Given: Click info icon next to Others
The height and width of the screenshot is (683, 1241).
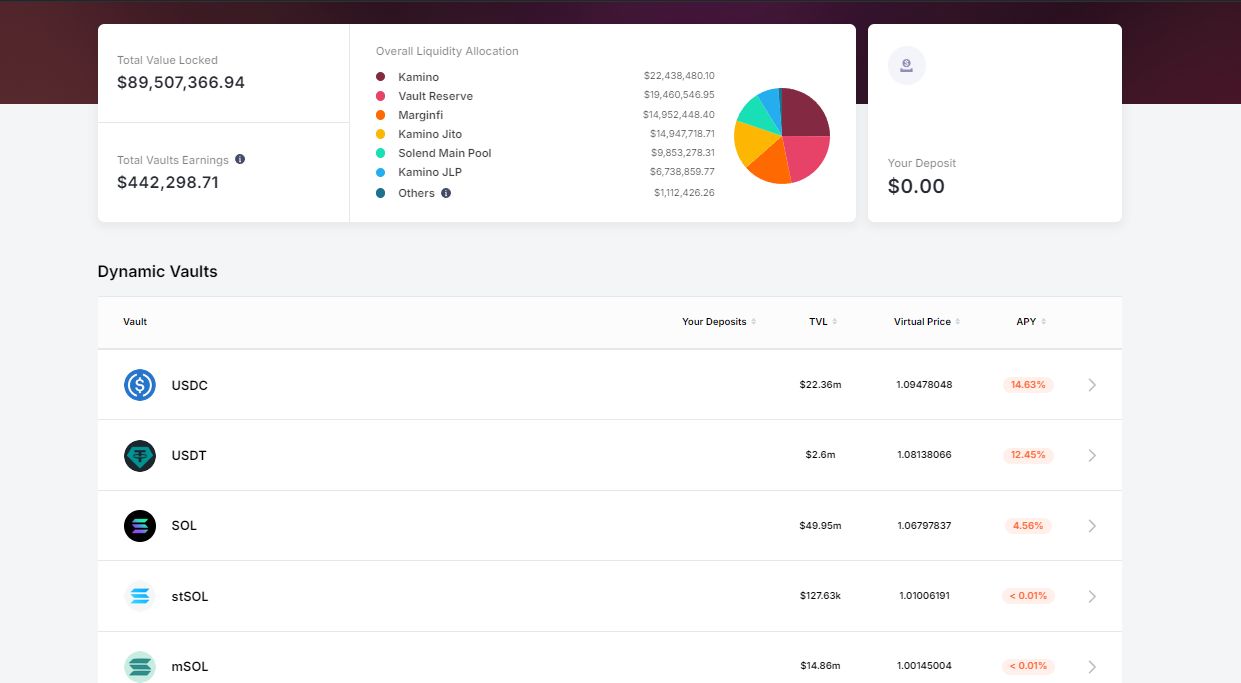Looking at the screenshot, I should coord(446,193).
